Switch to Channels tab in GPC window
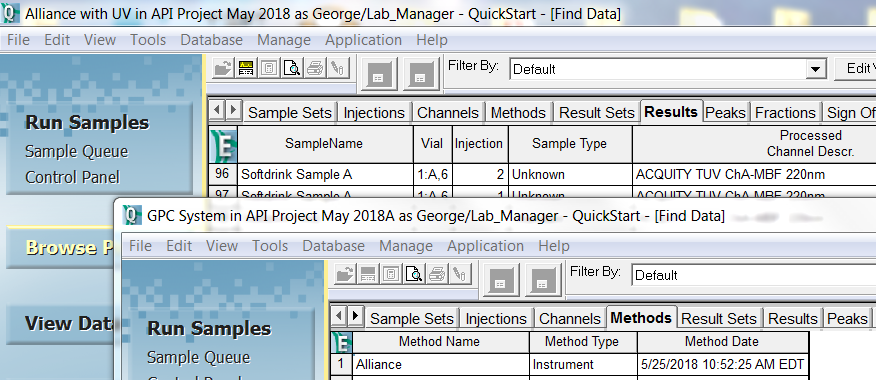This screenshot has height=380, width=876. tap(569, 319)
